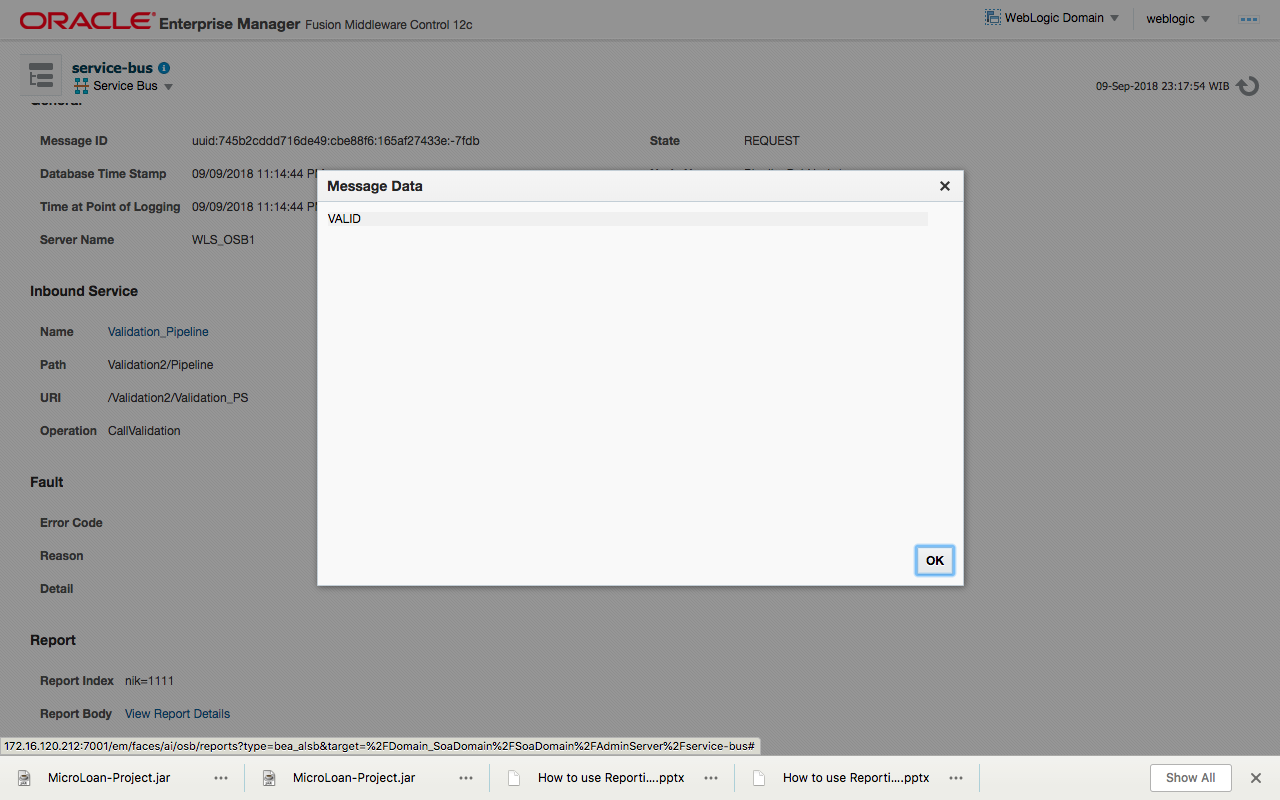Open options for second MicroLoan-Project.jar download
This screenshot has height=800, width=1280.
[466, 778]
